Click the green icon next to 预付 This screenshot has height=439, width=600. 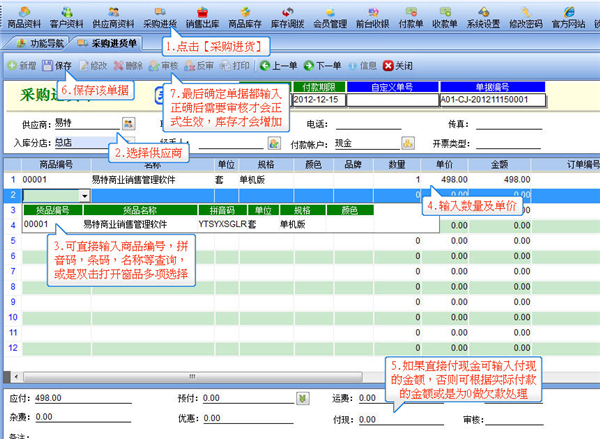301,397
